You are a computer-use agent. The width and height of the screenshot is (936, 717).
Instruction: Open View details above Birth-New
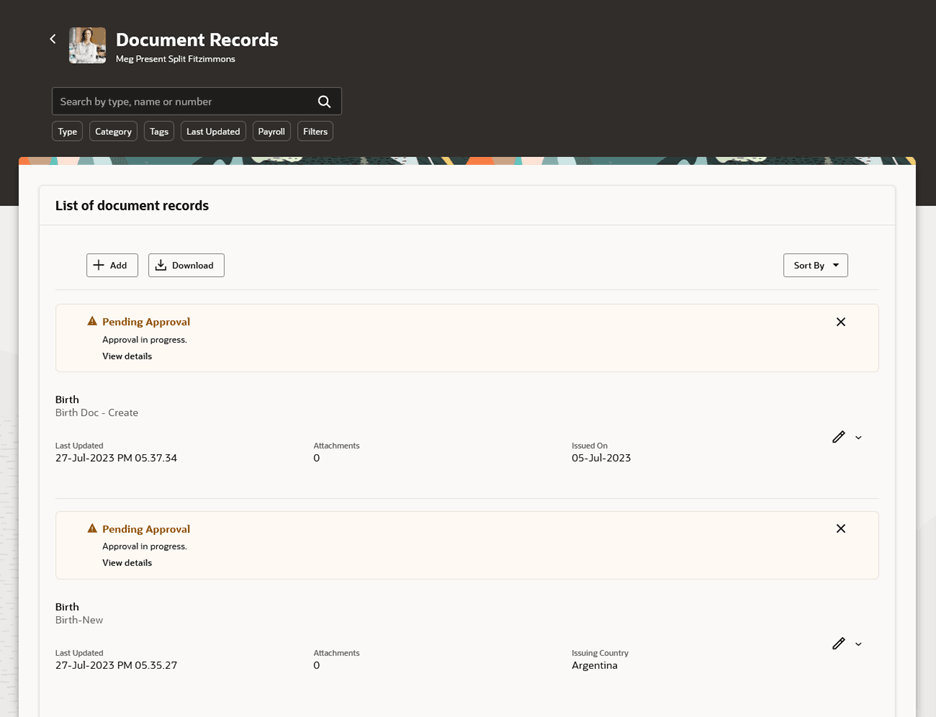click(127, 562)
